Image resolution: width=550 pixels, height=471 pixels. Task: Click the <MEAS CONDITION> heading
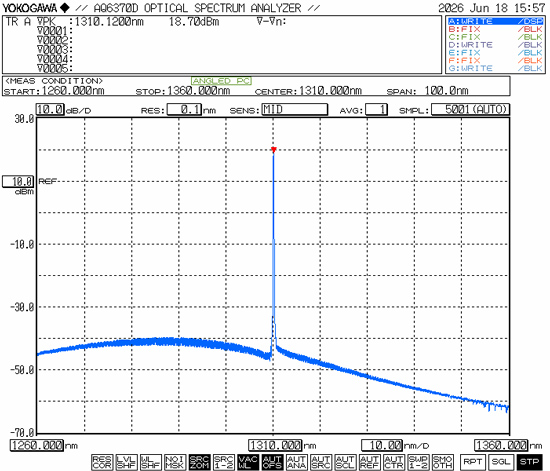coord(54,81)
